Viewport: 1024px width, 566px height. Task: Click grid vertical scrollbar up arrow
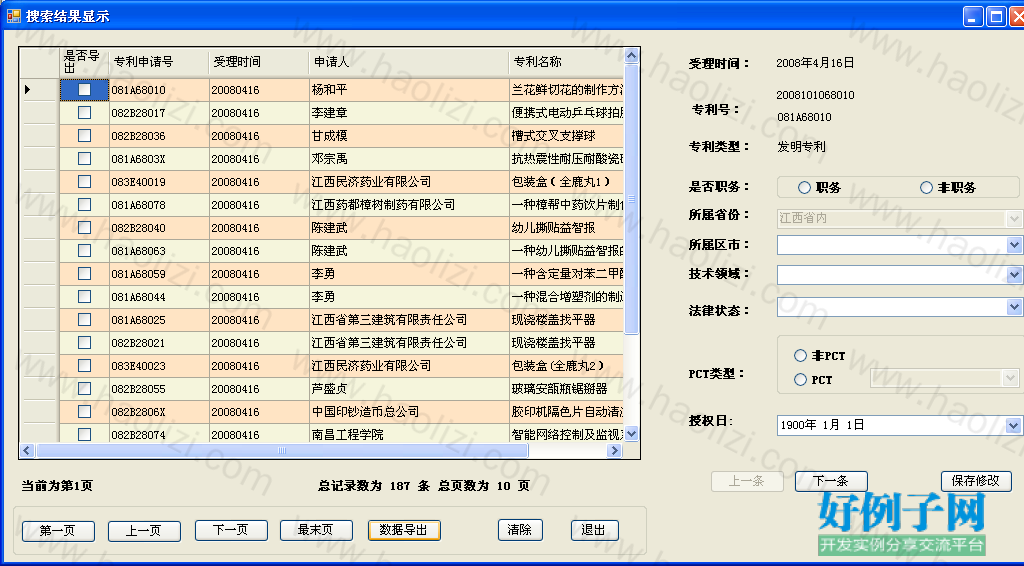631,55
